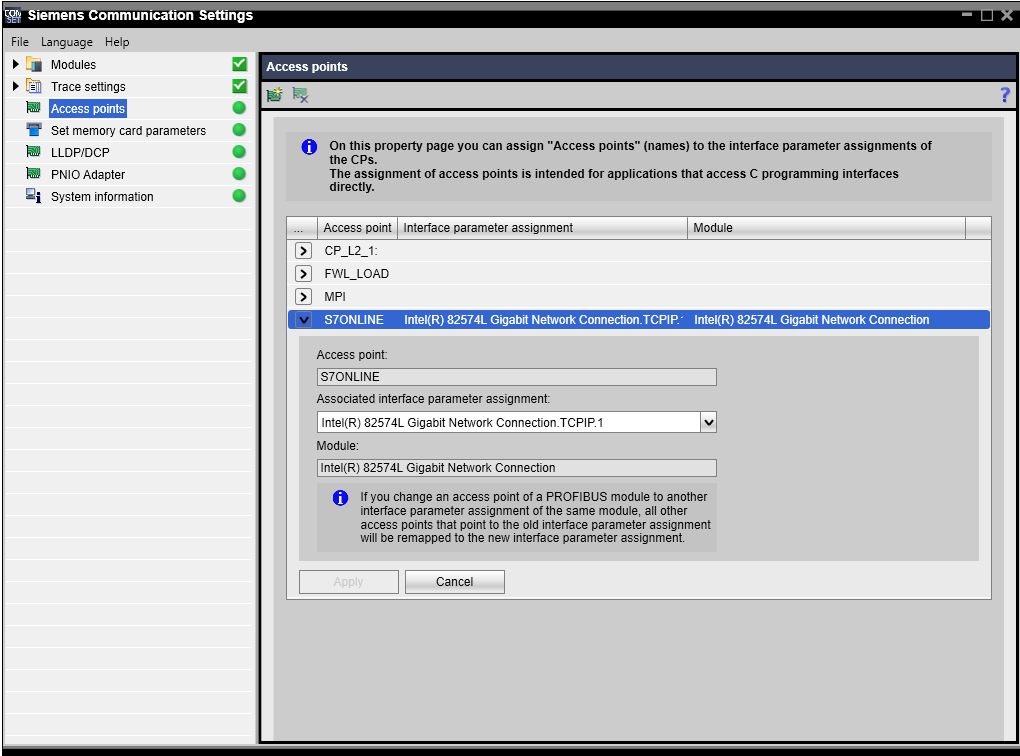
Task: Click the green status dot for LLDP/DCP
Action: pyautogui.click(x=239, y=152)
